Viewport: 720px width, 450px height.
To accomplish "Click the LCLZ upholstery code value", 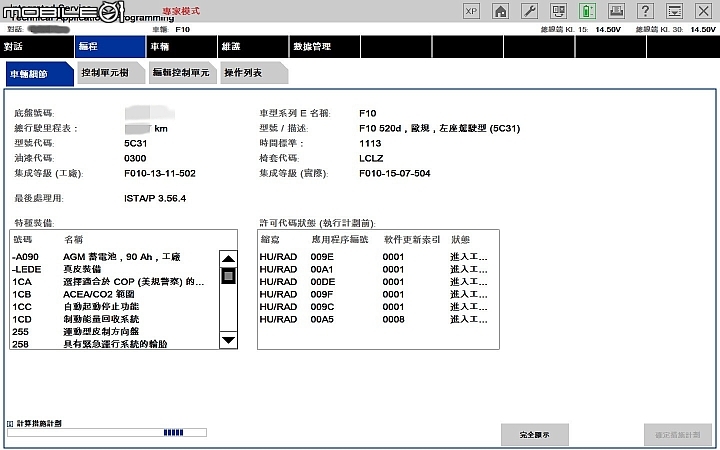I will [371, 158].
